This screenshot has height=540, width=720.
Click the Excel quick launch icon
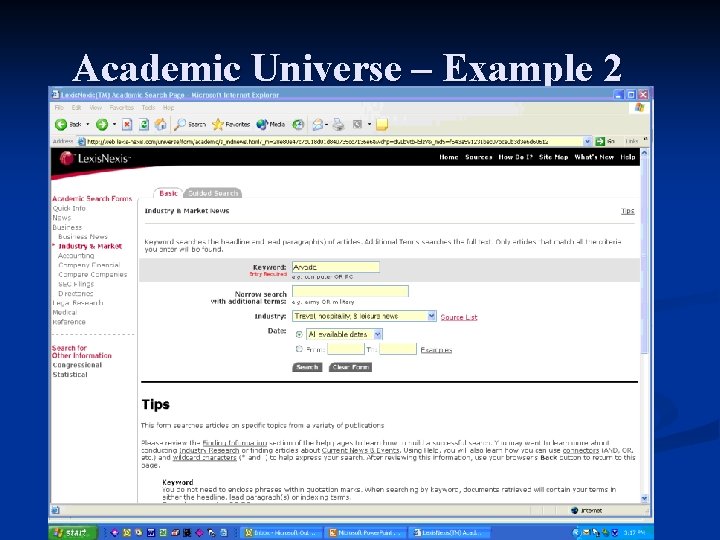coord(163,533)
